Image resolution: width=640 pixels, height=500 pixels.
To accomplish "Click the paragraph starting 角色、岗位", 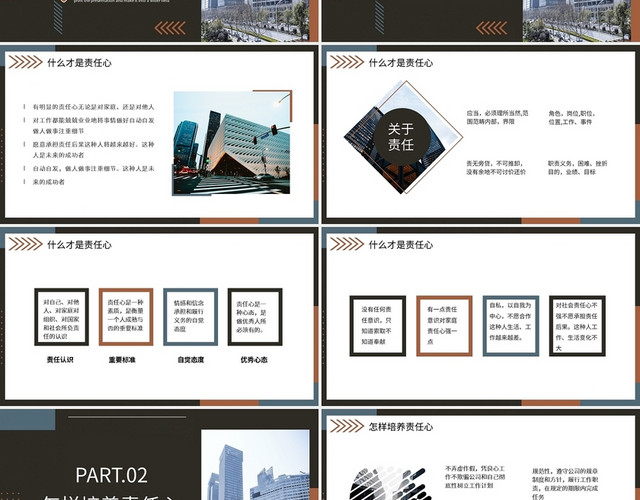I will pyautogui.click(x=571, y=118).
